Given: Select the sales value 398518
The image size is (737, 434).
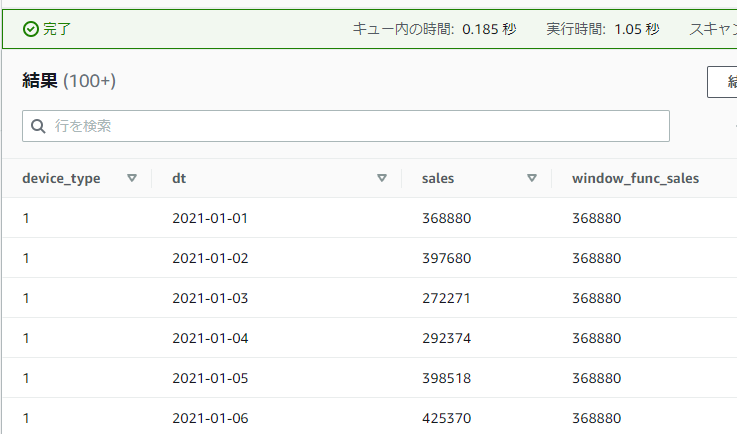Looking at the screenshot, I should pos(447,378).
